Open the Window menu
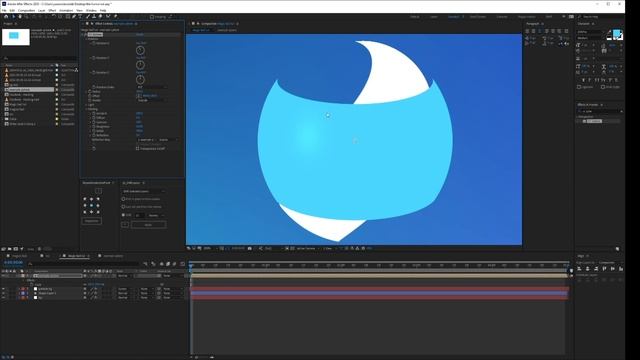Screen dimensions: 640x360 91,10
